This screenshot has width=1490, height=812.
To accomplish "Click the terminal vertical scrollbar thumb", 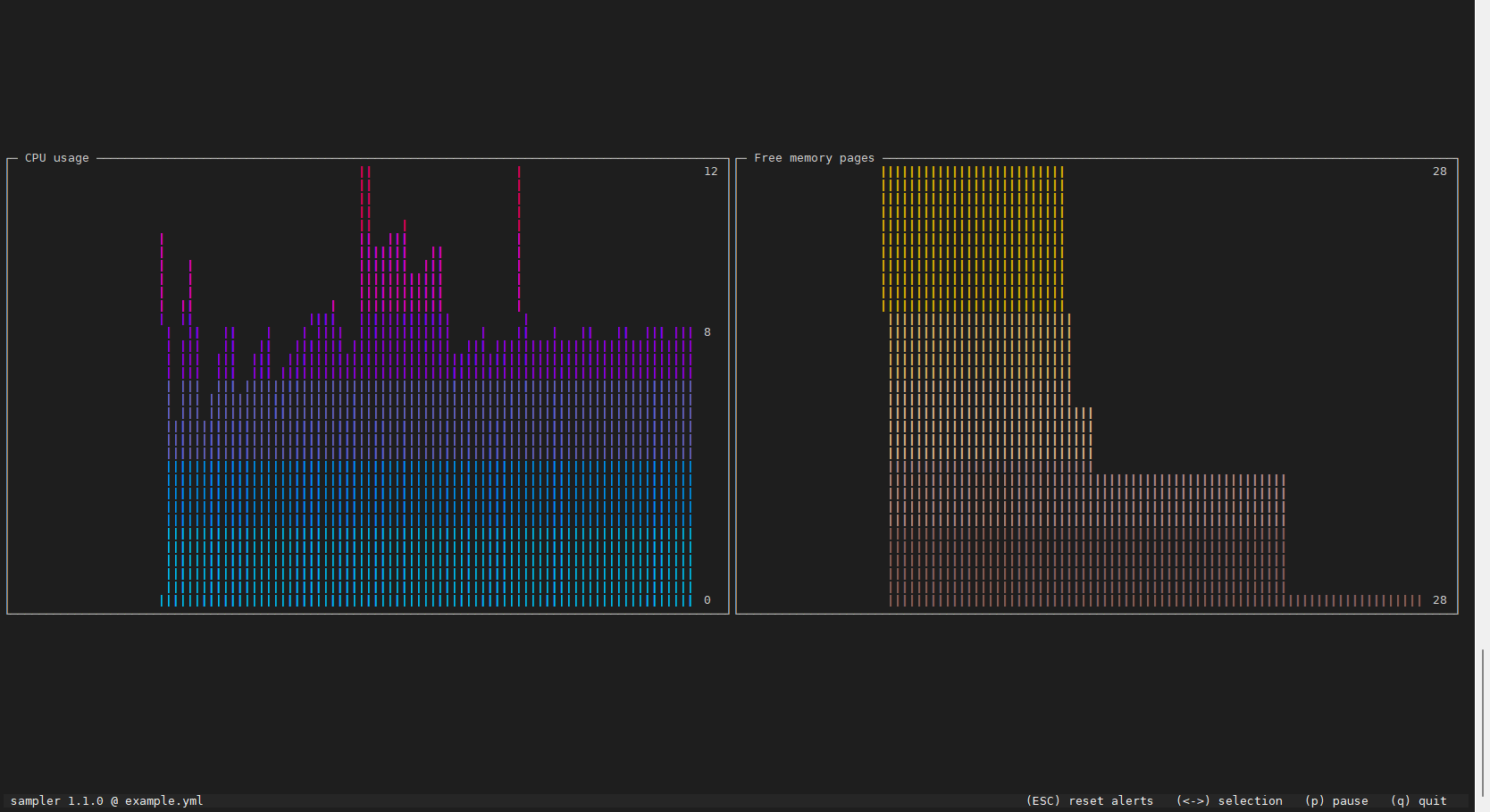I will [1483, 723].
